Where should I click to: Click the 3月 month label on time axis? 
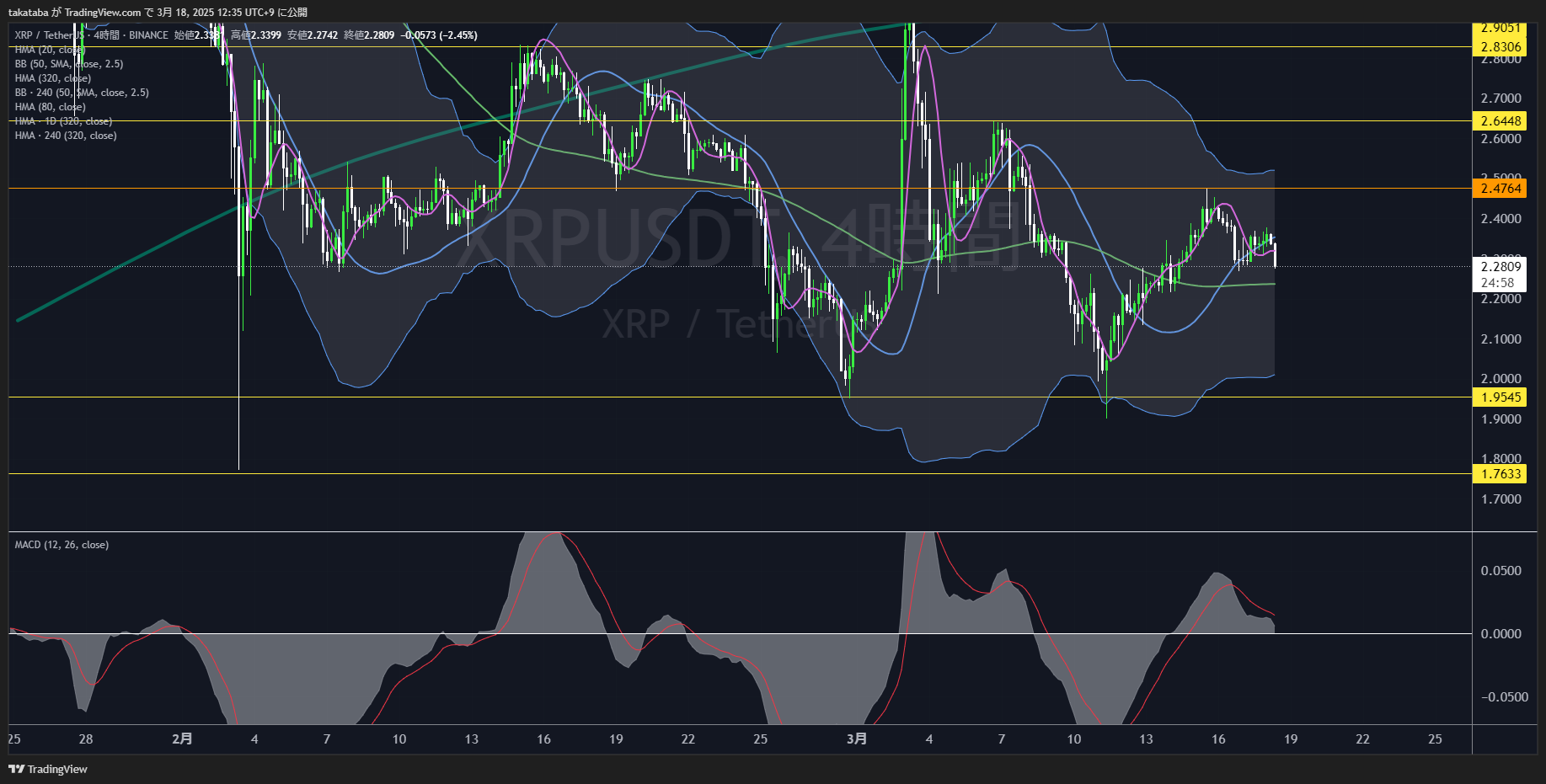[856, 739]
